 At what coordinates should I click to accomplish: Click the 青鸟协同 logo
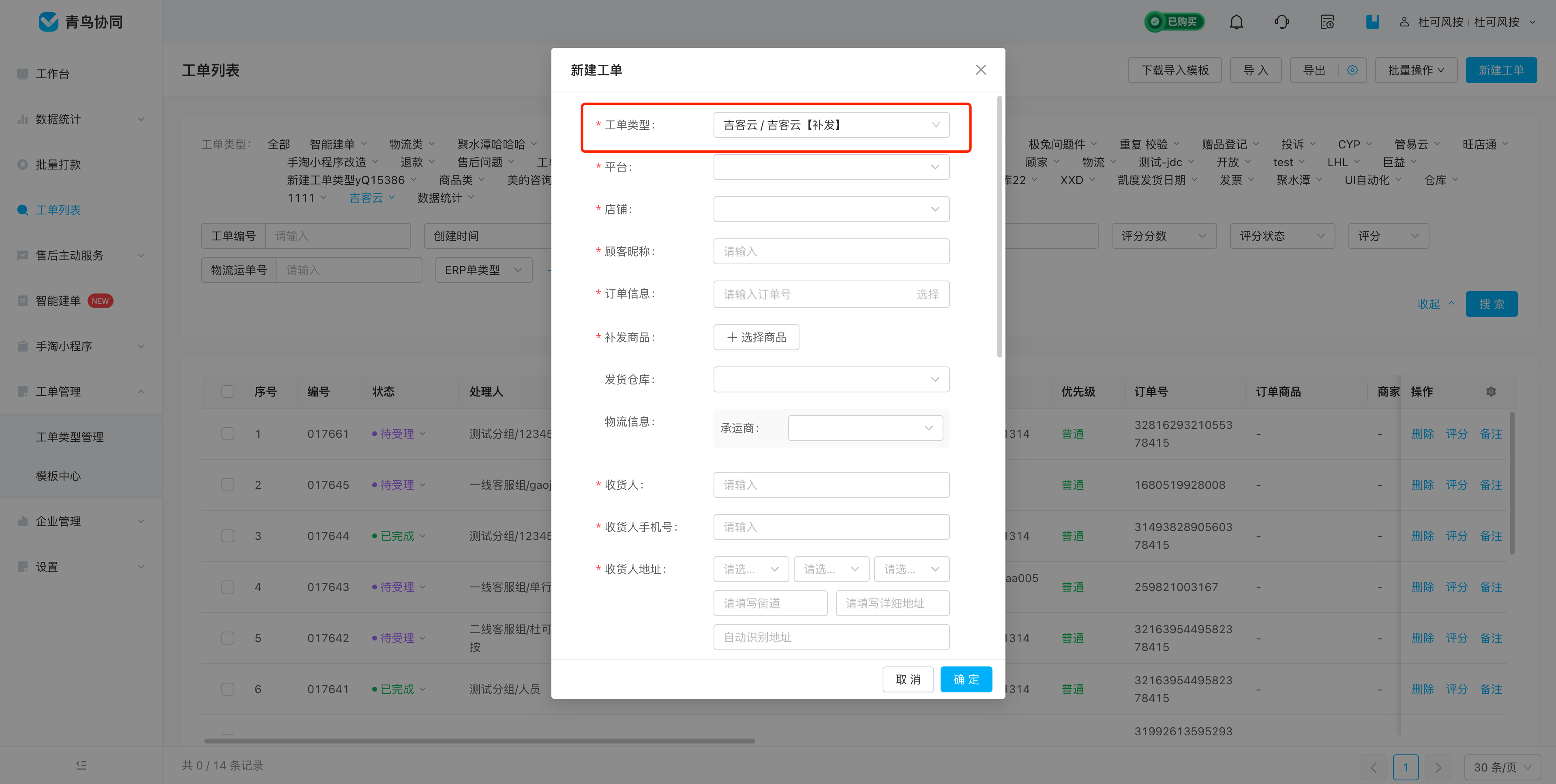point(81,22)
